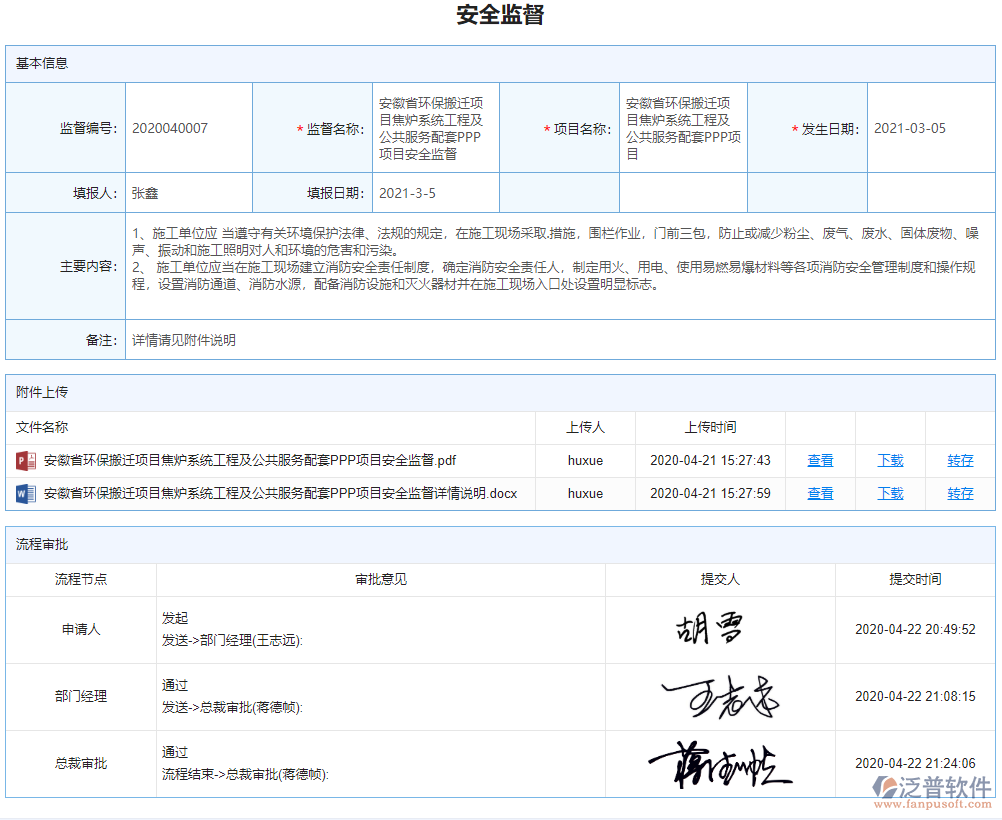This screenshot has height=820, width=1002.
Task: 转存 the docx attachment in the second row
Action: (958, 493)
